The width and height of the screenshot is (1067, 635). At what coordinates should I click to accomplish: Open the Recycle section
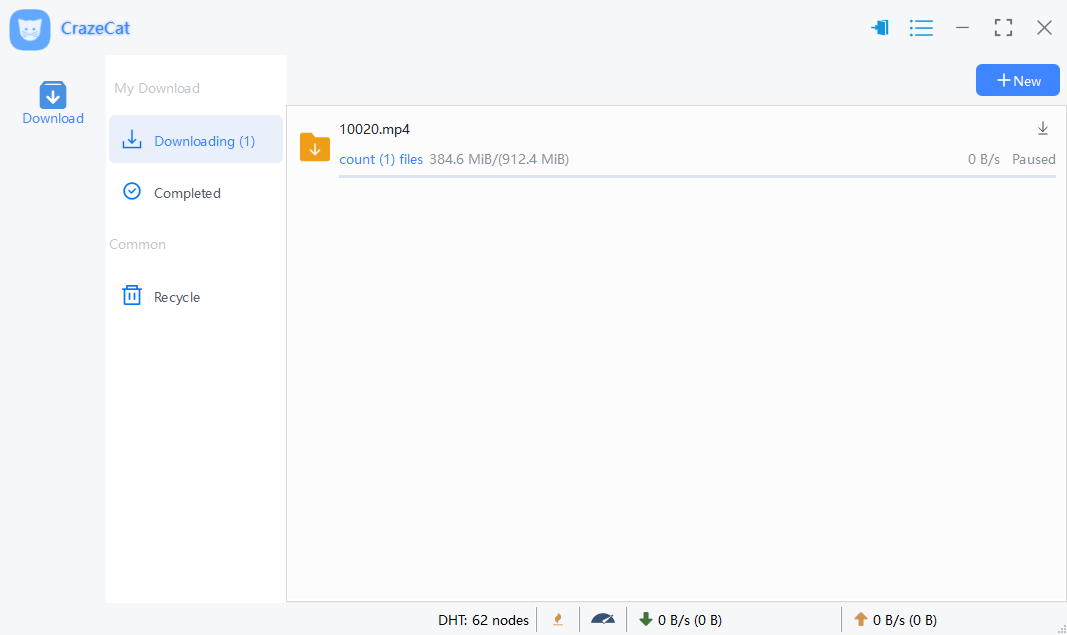click(x=176, y=297)
